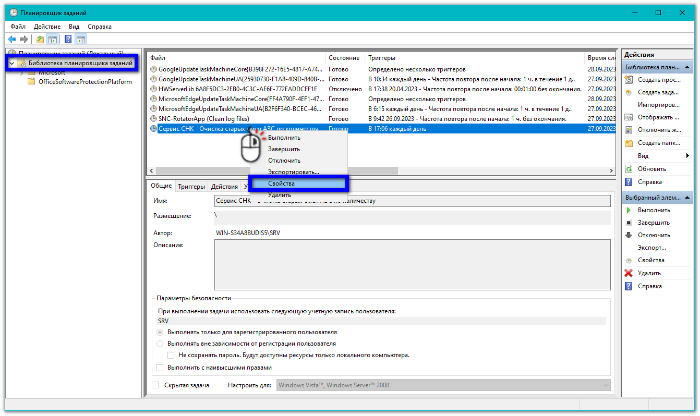Collapse the Task Scheduler Library tree node
The height and width of the screenshot is (416, 700).
[x=12, y=62]
